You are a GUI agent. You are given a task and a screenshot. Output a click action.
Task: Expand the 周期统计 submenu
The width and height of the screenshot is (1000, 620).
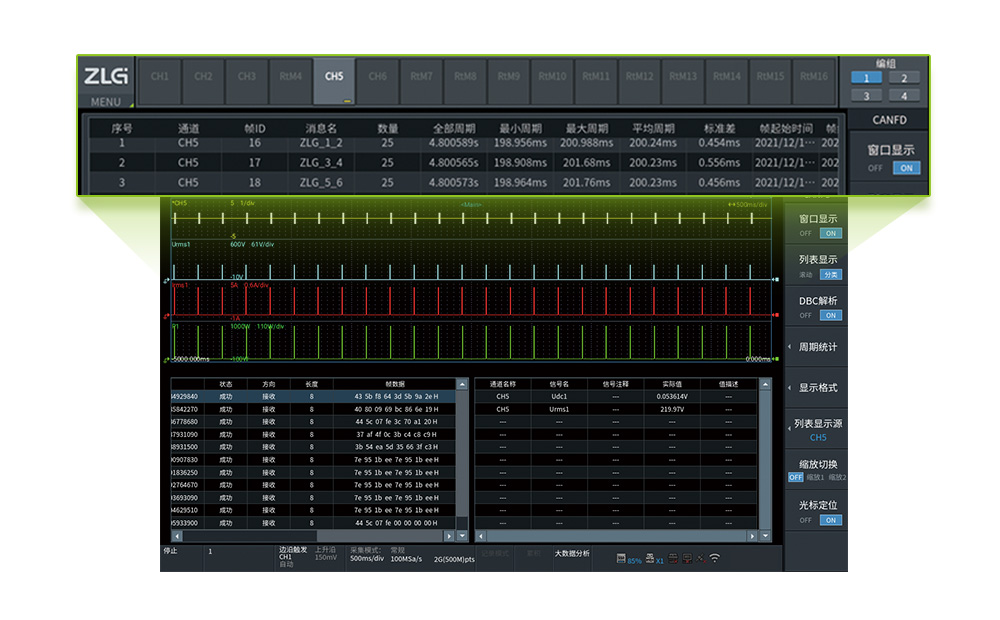(x=816, y=347)
